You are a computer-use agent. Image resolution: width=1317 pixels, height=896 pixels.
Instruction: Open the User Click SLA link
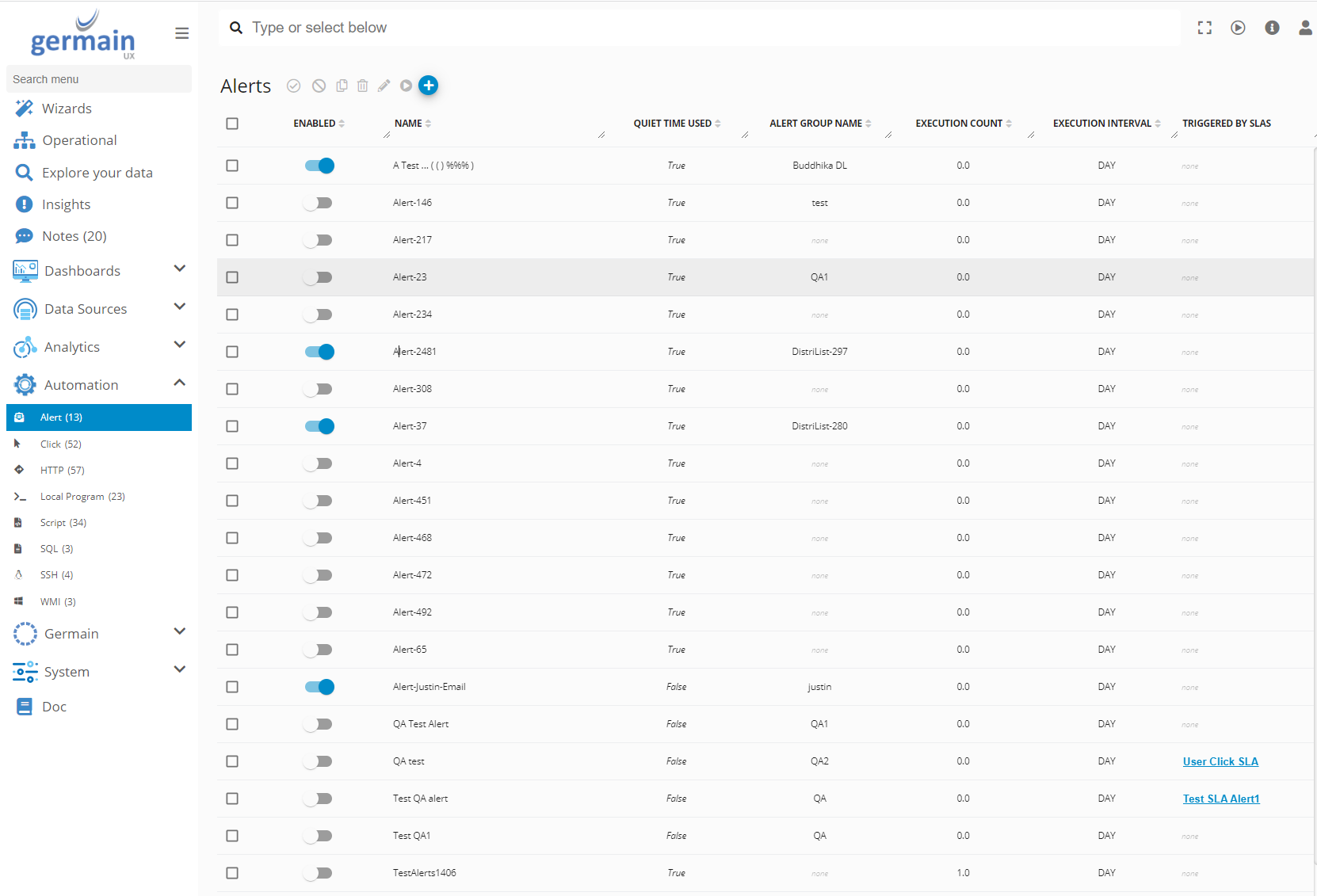point(1220,761)
